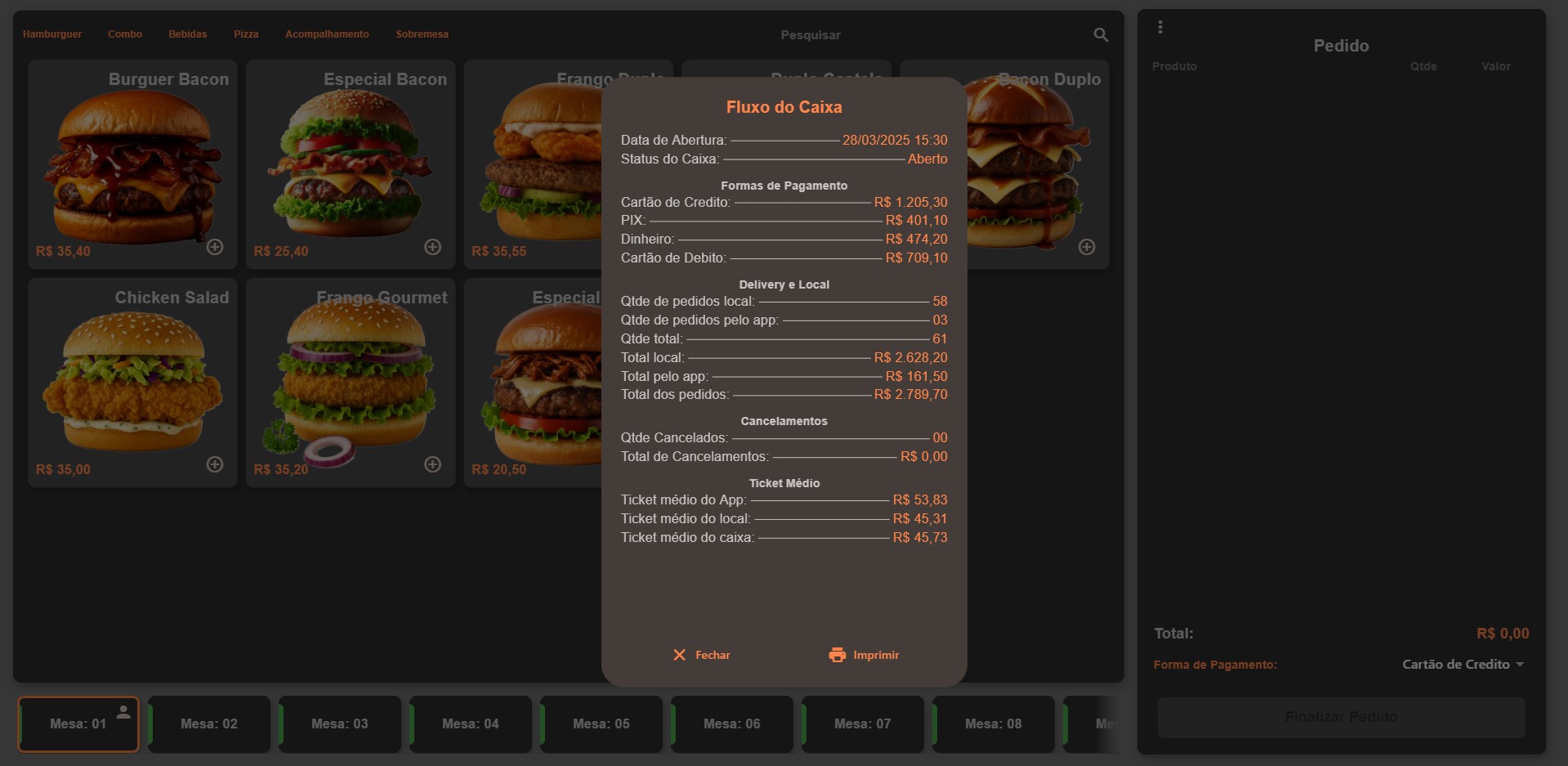Click the Burguer Bacon burger image
The height and width of the screenshot is (766, 1568).
(x=132, y=167)
